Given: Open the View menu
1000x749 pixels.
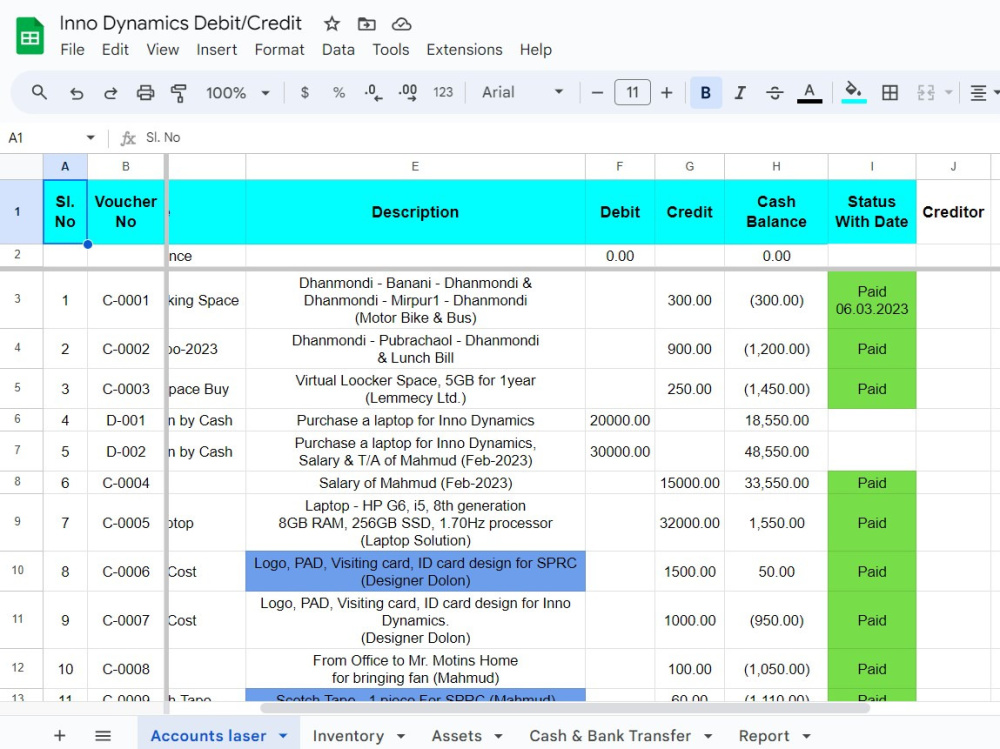Looking at the screenshot, I should click(163, 50).
